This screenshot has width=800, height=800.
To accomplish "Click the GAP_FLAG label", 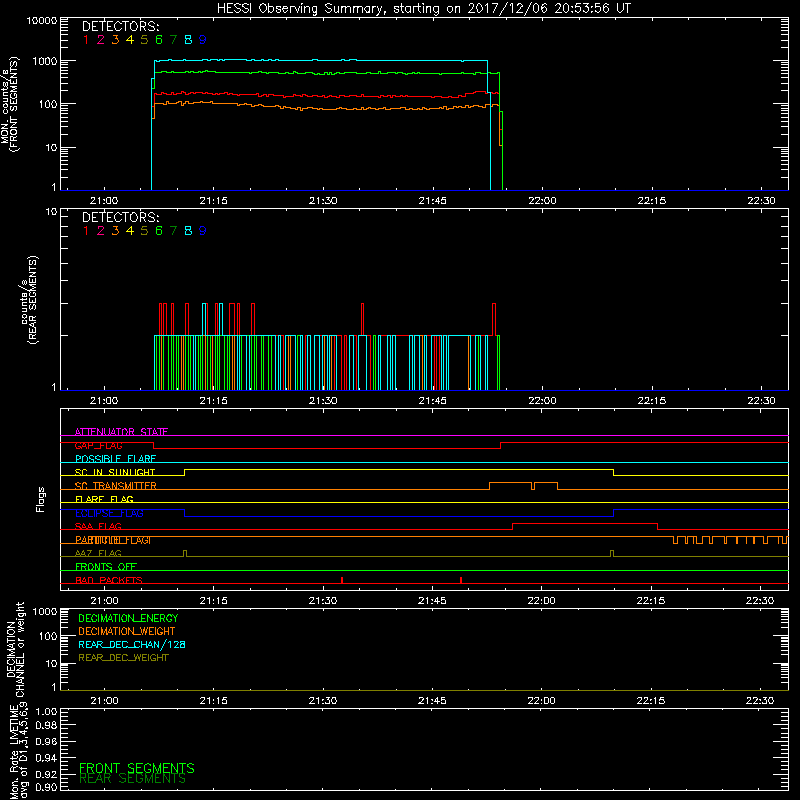I will pyautogui.click(x=98, y=445).
